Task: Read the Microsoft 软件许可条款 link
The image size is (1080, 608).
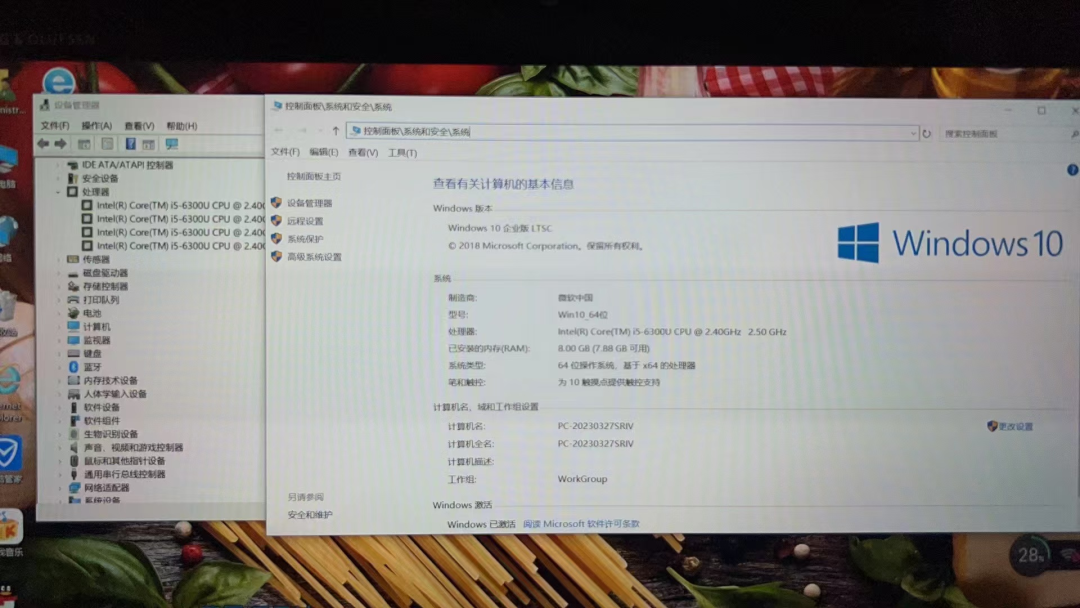Action: [x=581, y=524]
